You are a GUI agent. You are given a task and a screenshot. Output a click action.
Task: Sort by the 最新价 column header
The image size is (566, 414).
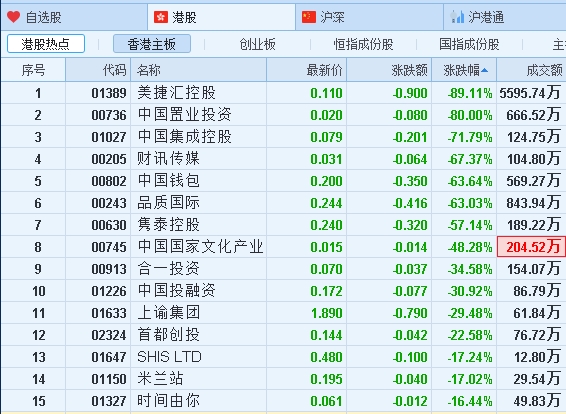[307, 70]
